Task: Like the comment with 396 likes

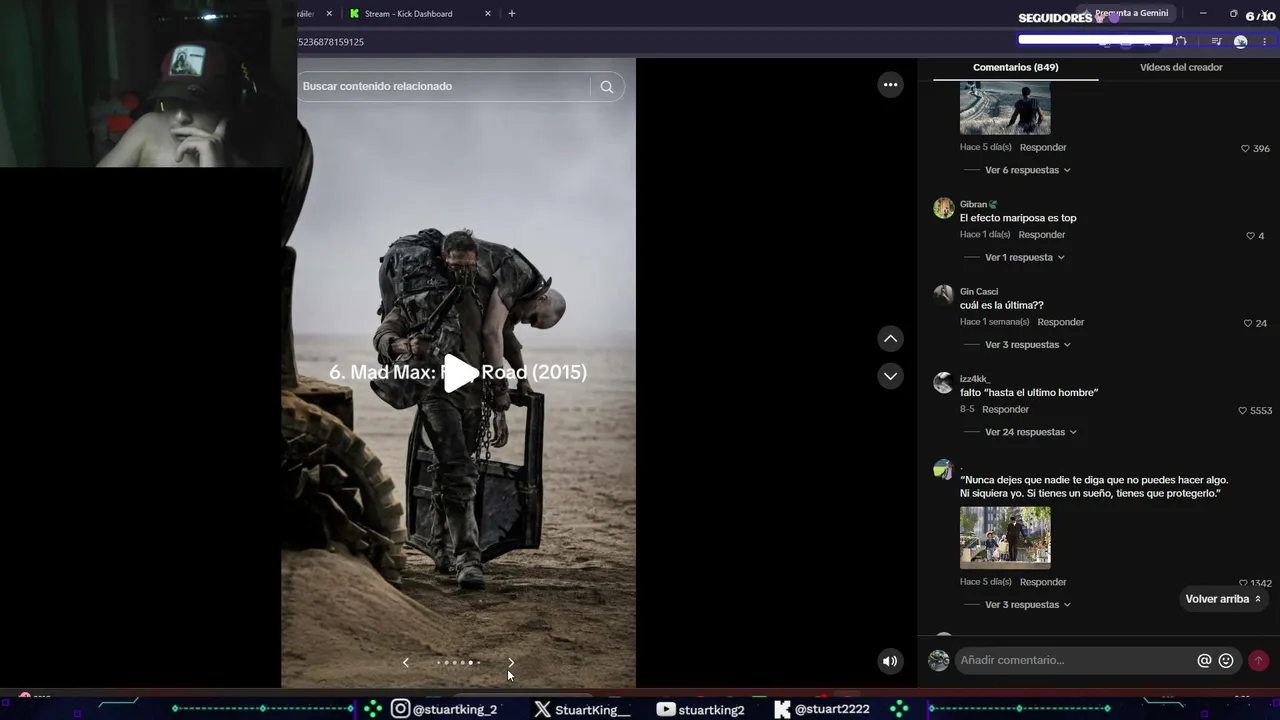Action: [1245, 149]
